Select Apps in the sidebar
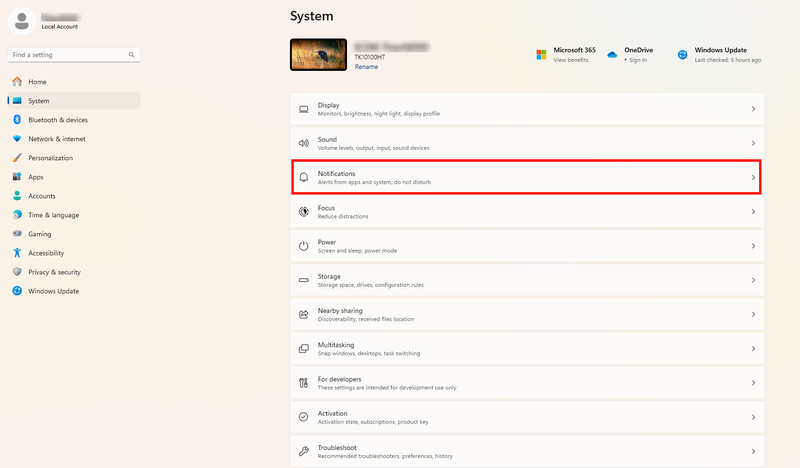This screenshot has height=468, width=800. 74,177
